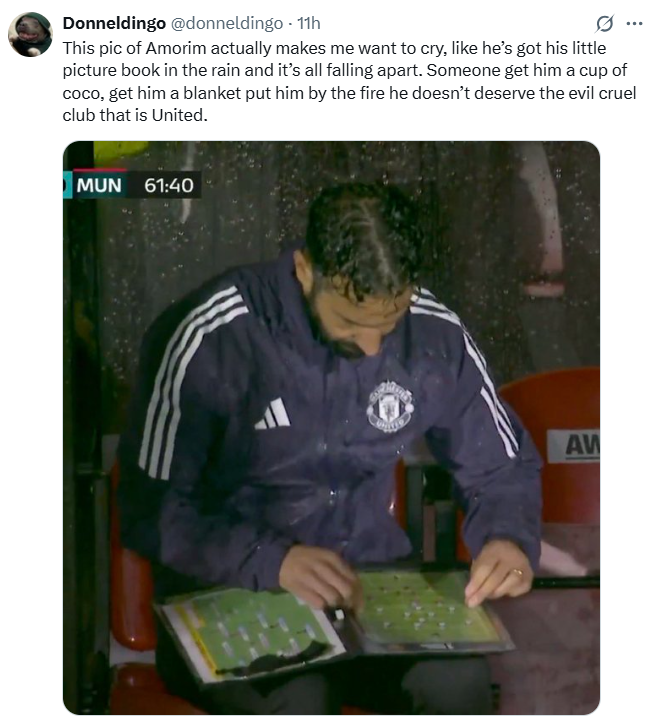The width and height of the screenshot is (656, 722).
Task: Click the gold ring on his hand
Action: coord(518,572)
